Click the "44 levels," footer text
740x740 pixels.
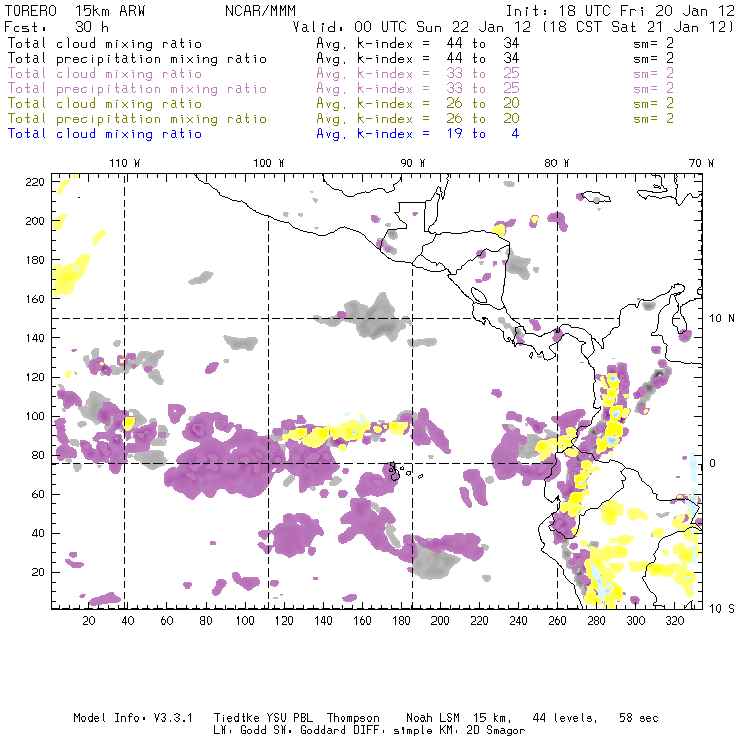click(565, 718)
